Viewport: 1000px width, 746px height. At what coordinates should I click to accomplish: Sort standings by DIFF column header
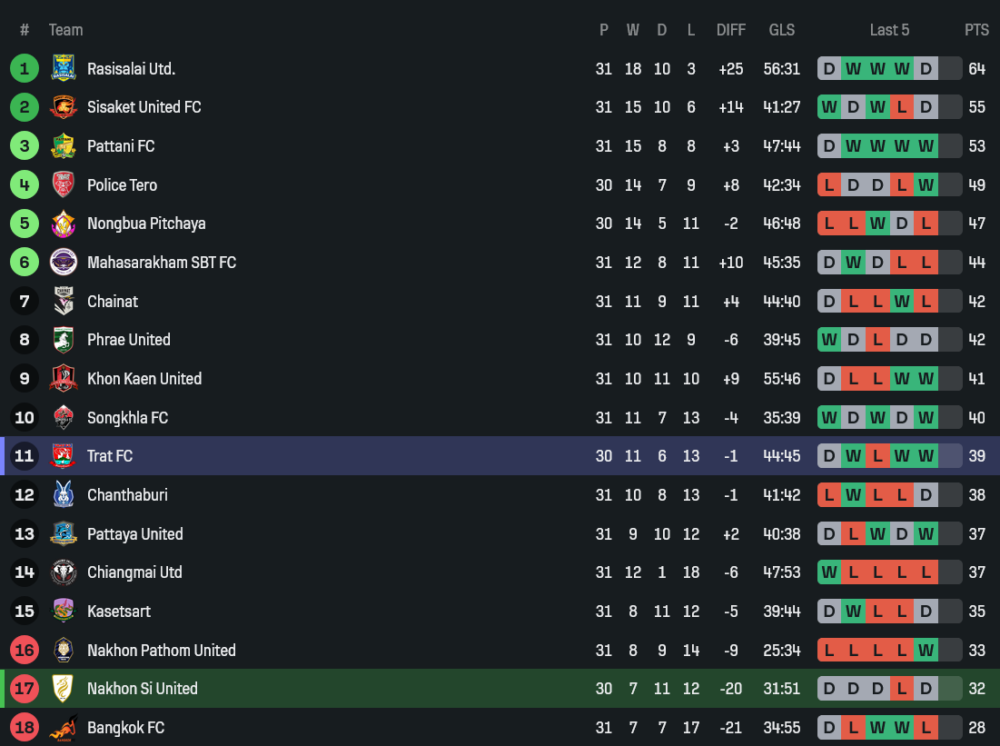(731, 30)
